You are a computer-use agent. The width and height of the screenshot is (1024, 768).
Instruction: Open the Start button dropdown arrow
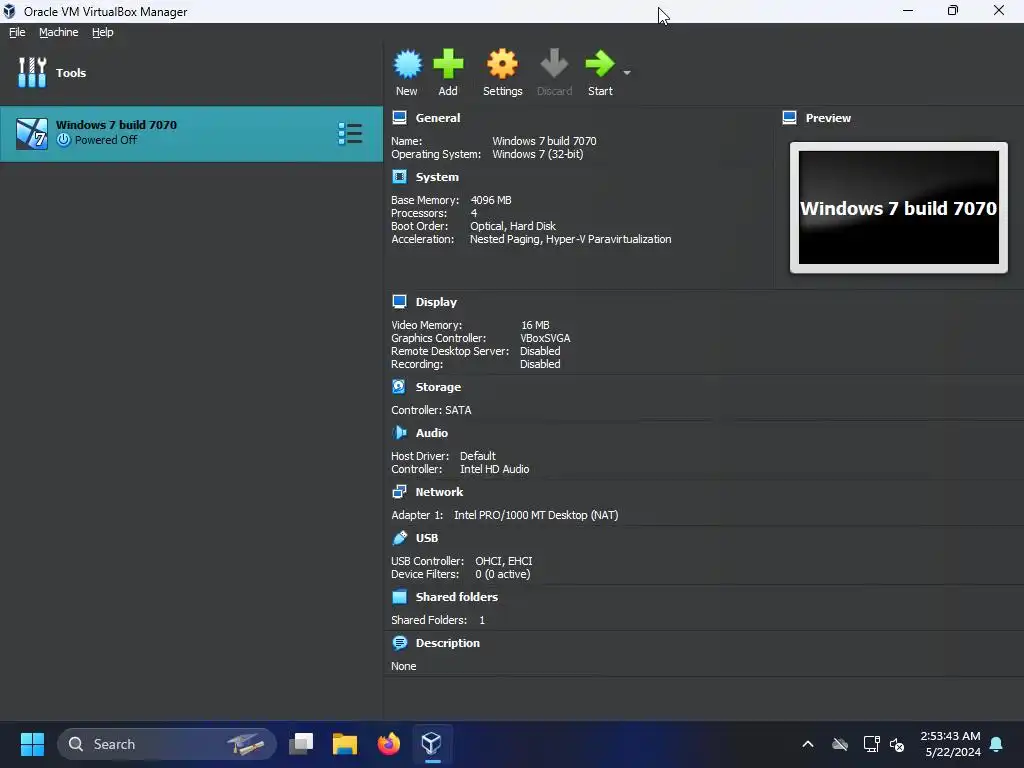(627, 72)
